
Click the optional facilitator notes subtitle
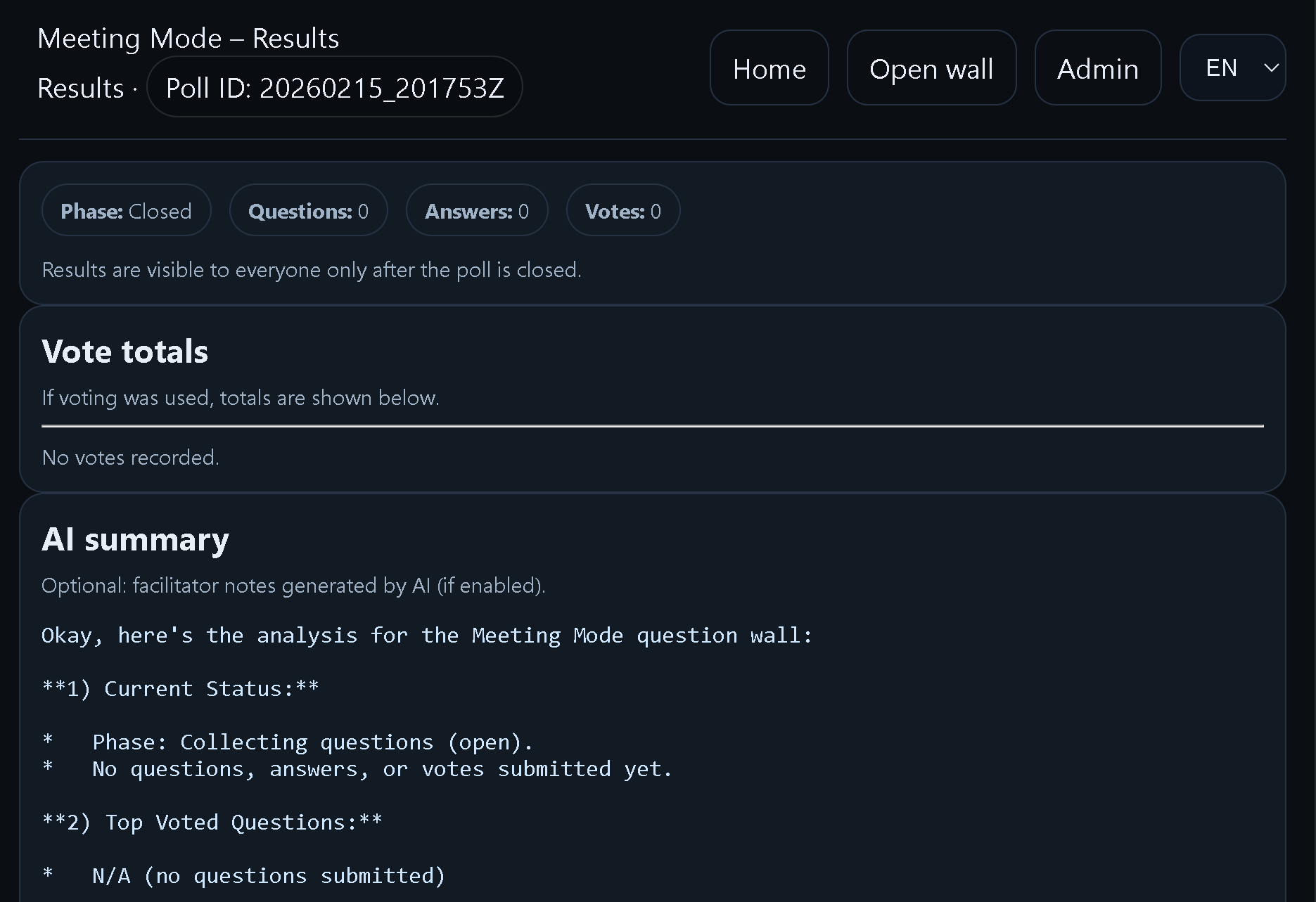pyautogui.click(x=293, y=586)
